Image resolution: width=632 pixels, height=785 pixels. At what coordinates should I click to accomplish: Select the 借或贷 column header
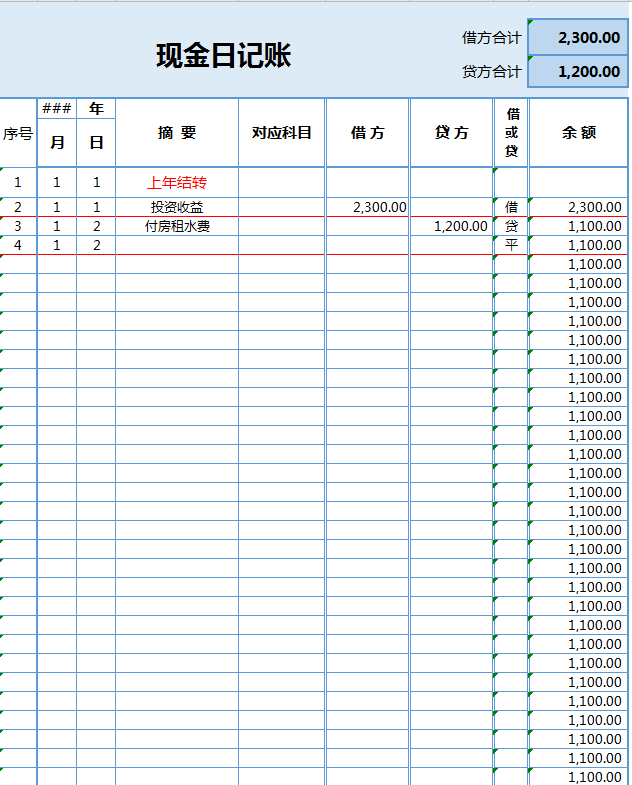(511, 133)
